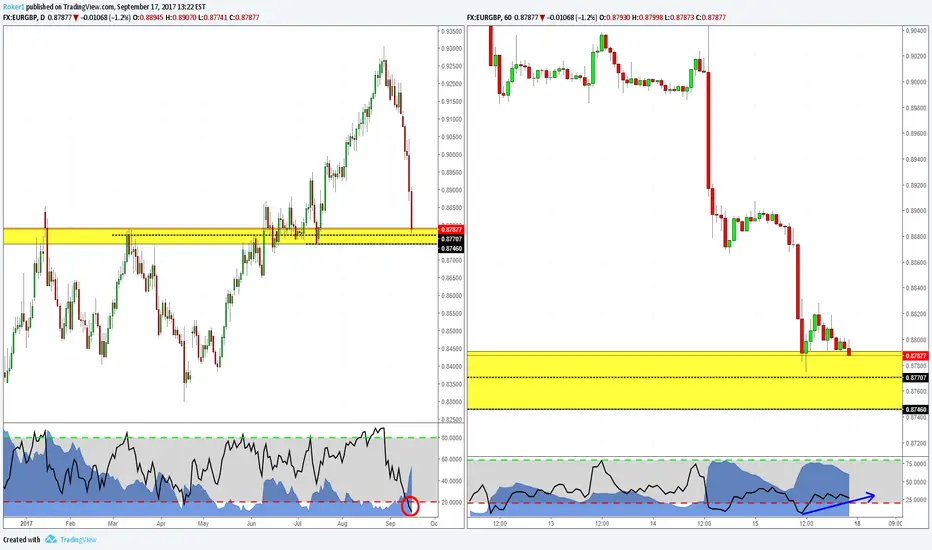Click the red down arrow in the daily chart header
The height and width of the screenshot is (550, 932).
point(76,18)
